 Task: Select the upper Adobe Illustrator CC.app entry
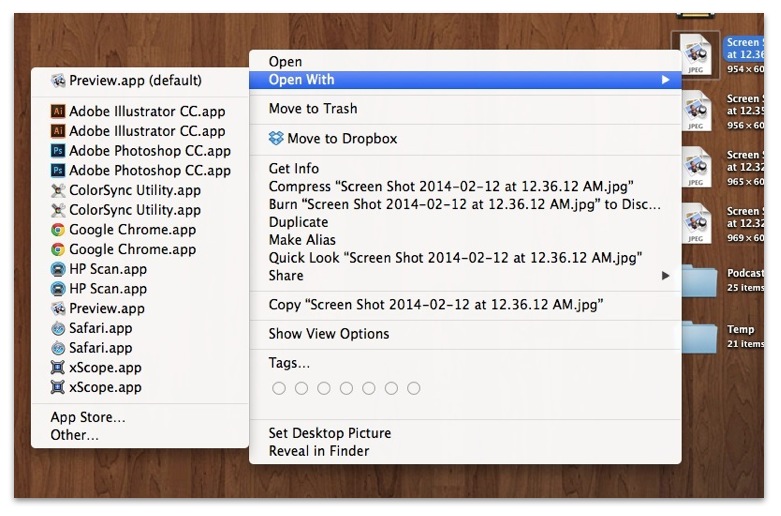[139, 111]
